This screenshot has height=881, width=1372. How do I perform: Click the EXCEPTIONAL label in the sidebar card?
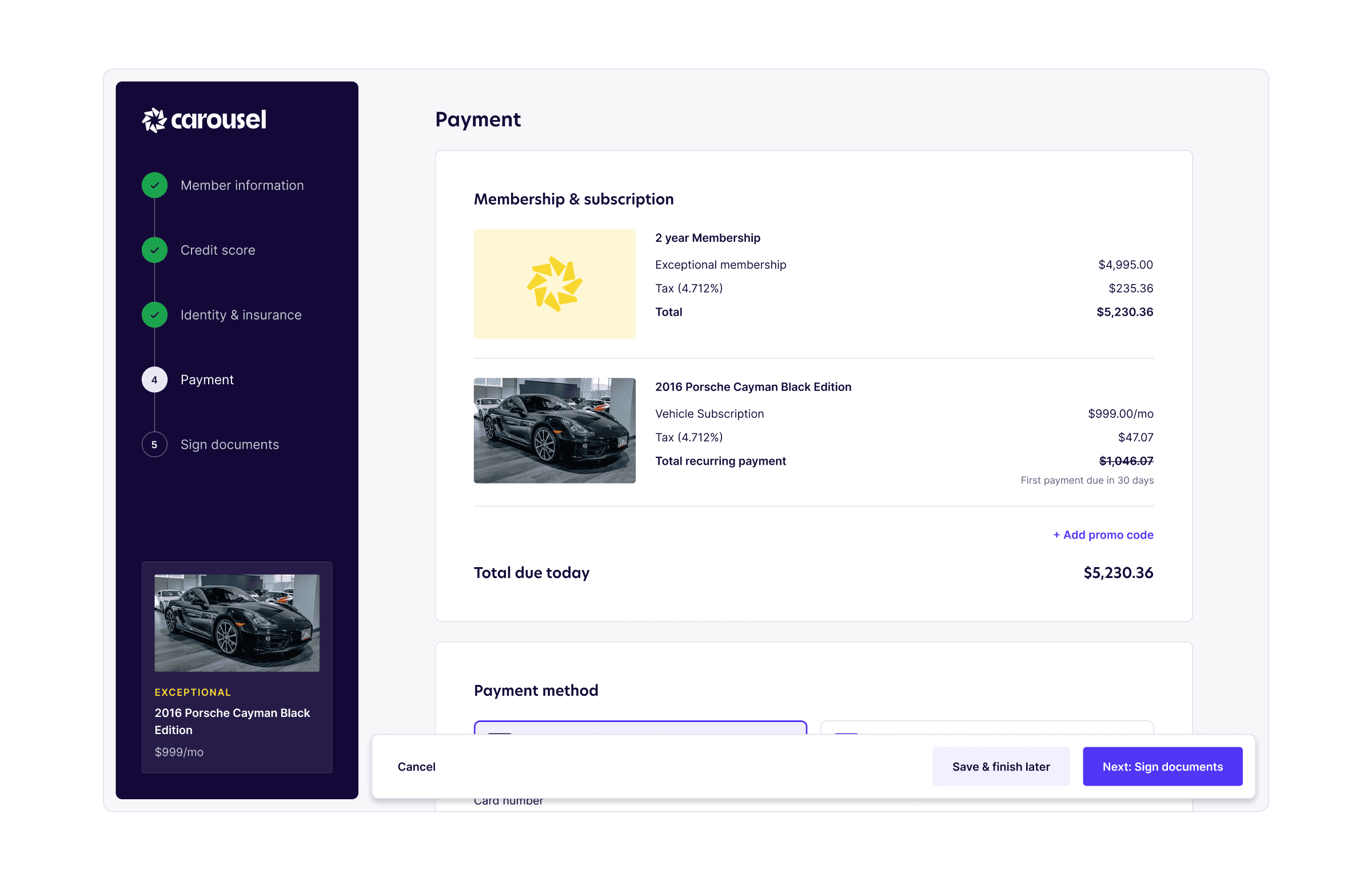[193, 692]
